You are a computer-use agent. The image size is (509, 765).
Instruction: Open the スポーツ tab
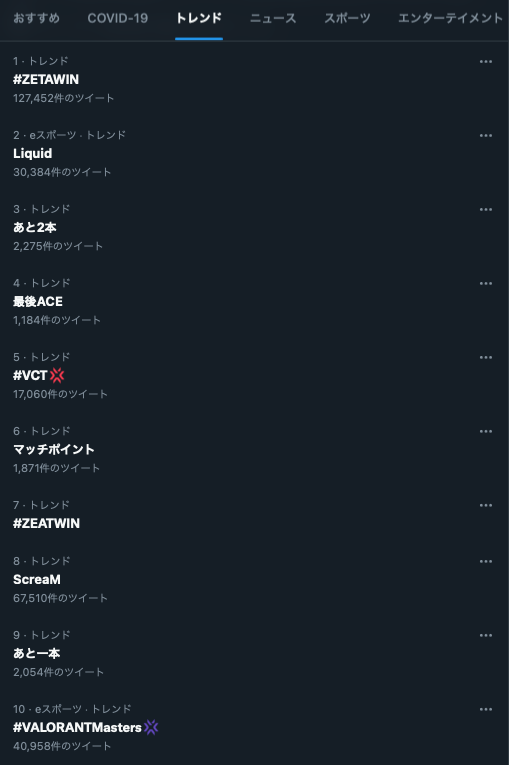[347, 19]
